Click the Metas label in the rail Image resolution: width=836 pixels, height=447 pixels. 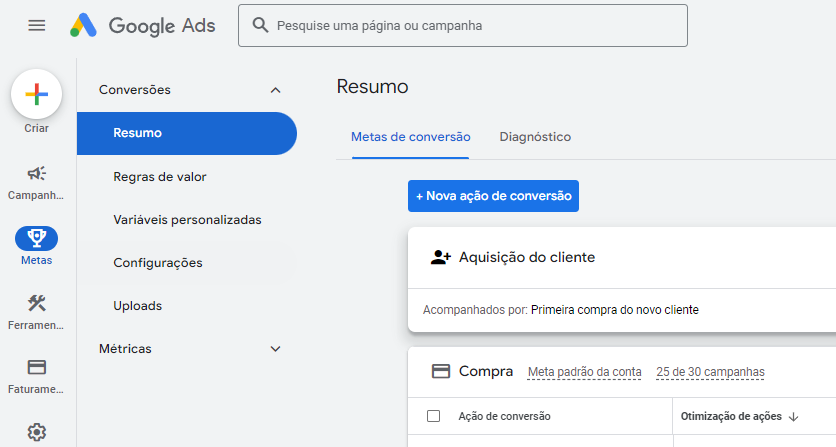[37, 261]
